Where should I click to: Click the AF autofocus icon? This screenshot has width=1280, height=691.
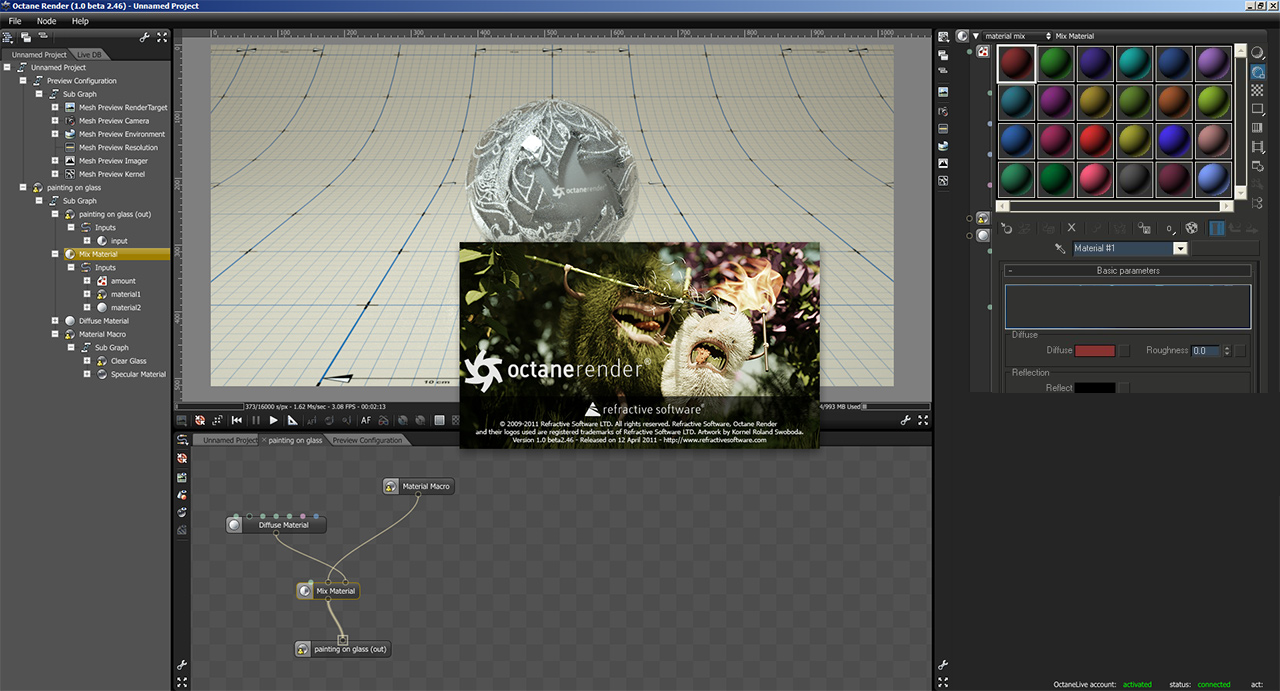[366, 421]
